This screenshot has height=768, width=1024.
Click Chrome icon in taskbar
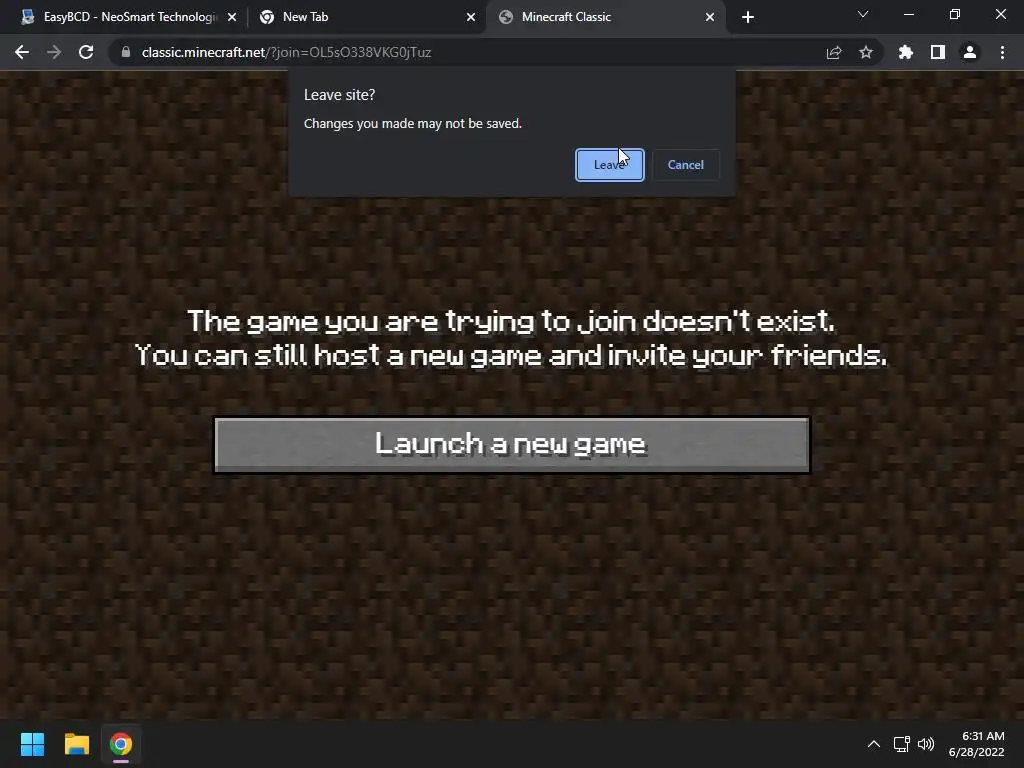pos(121,744)
